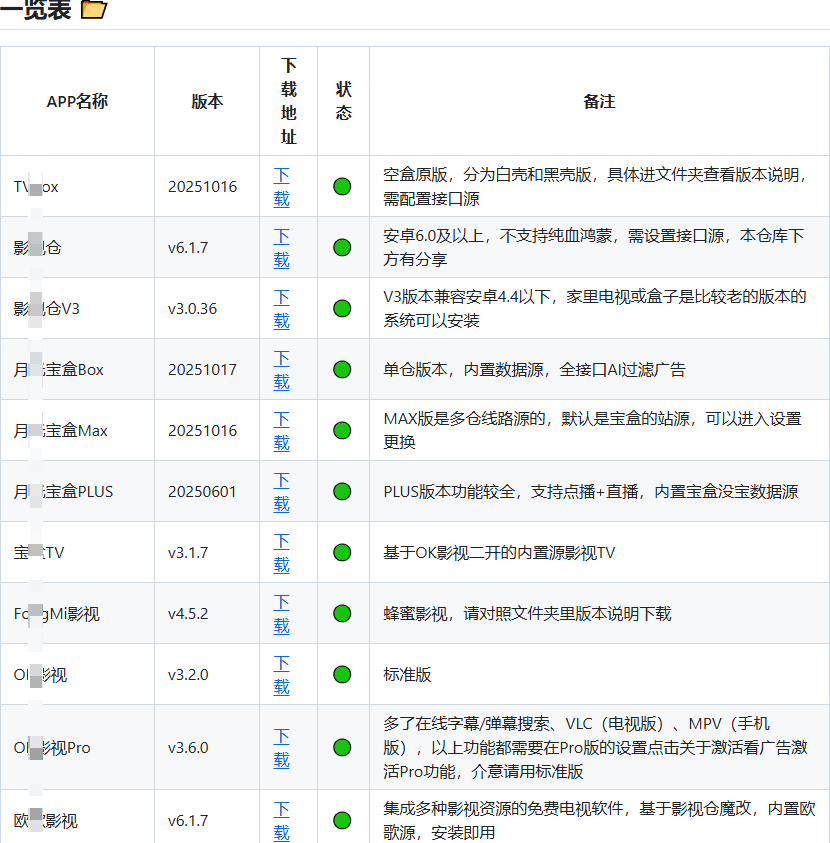Click the 版本 column header
Screen dimensions: 830x843
(206, 101)
